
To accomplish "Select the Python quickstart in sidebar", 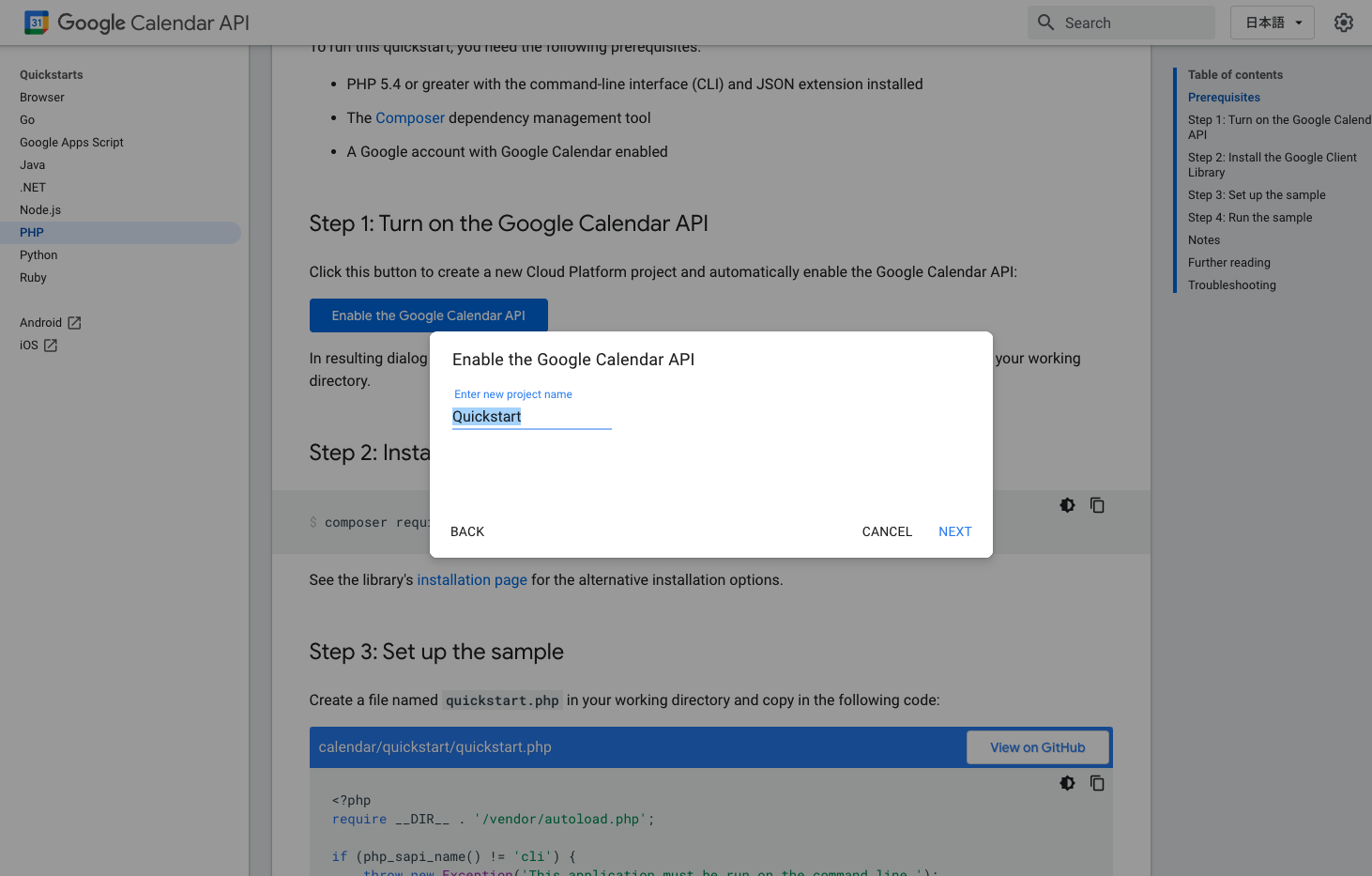I will pyautogui.click(x=38, y=255).
